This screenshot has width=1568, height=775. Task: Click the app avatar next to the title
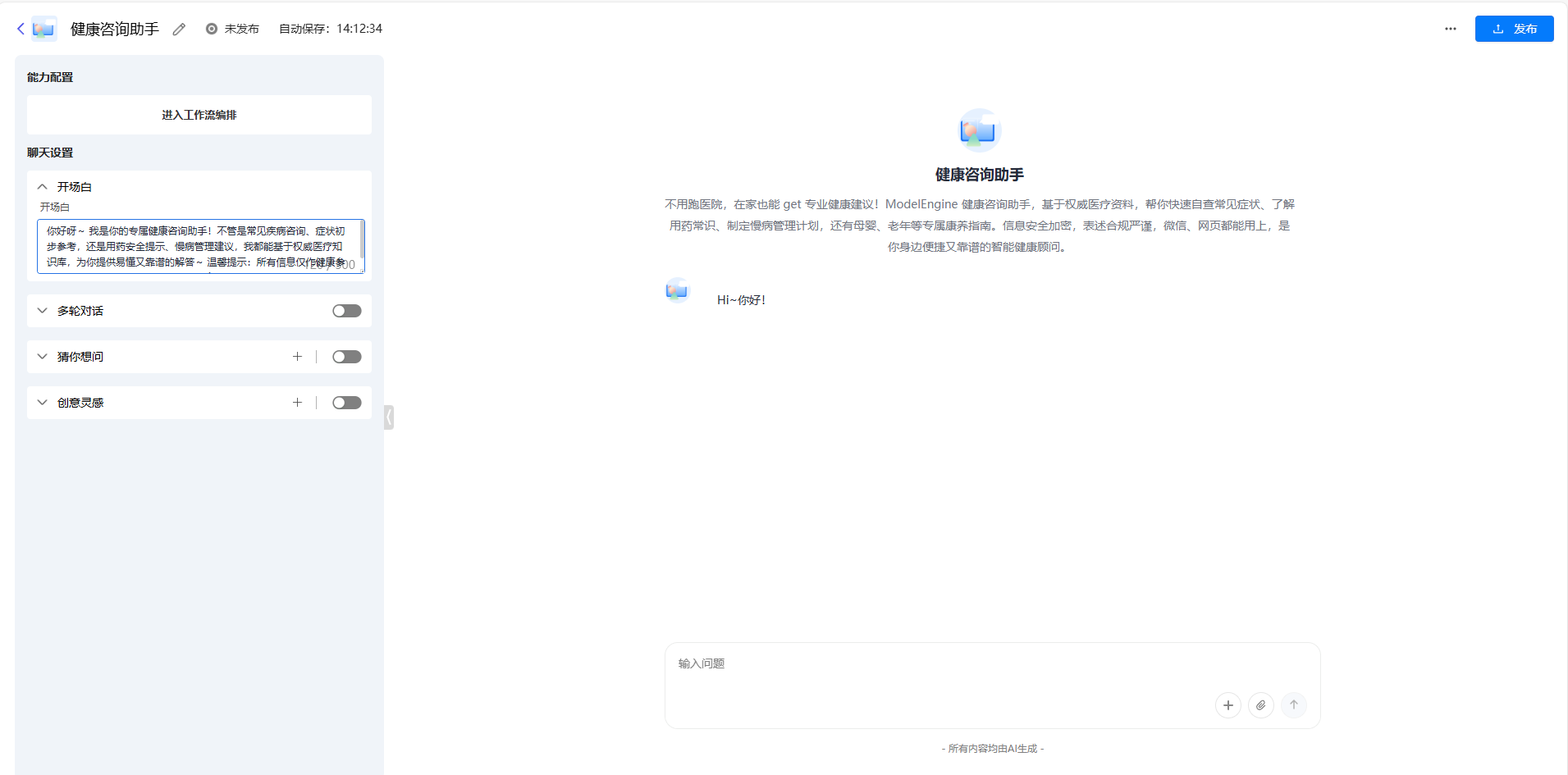pyautogui.click(x=43, y=28)
